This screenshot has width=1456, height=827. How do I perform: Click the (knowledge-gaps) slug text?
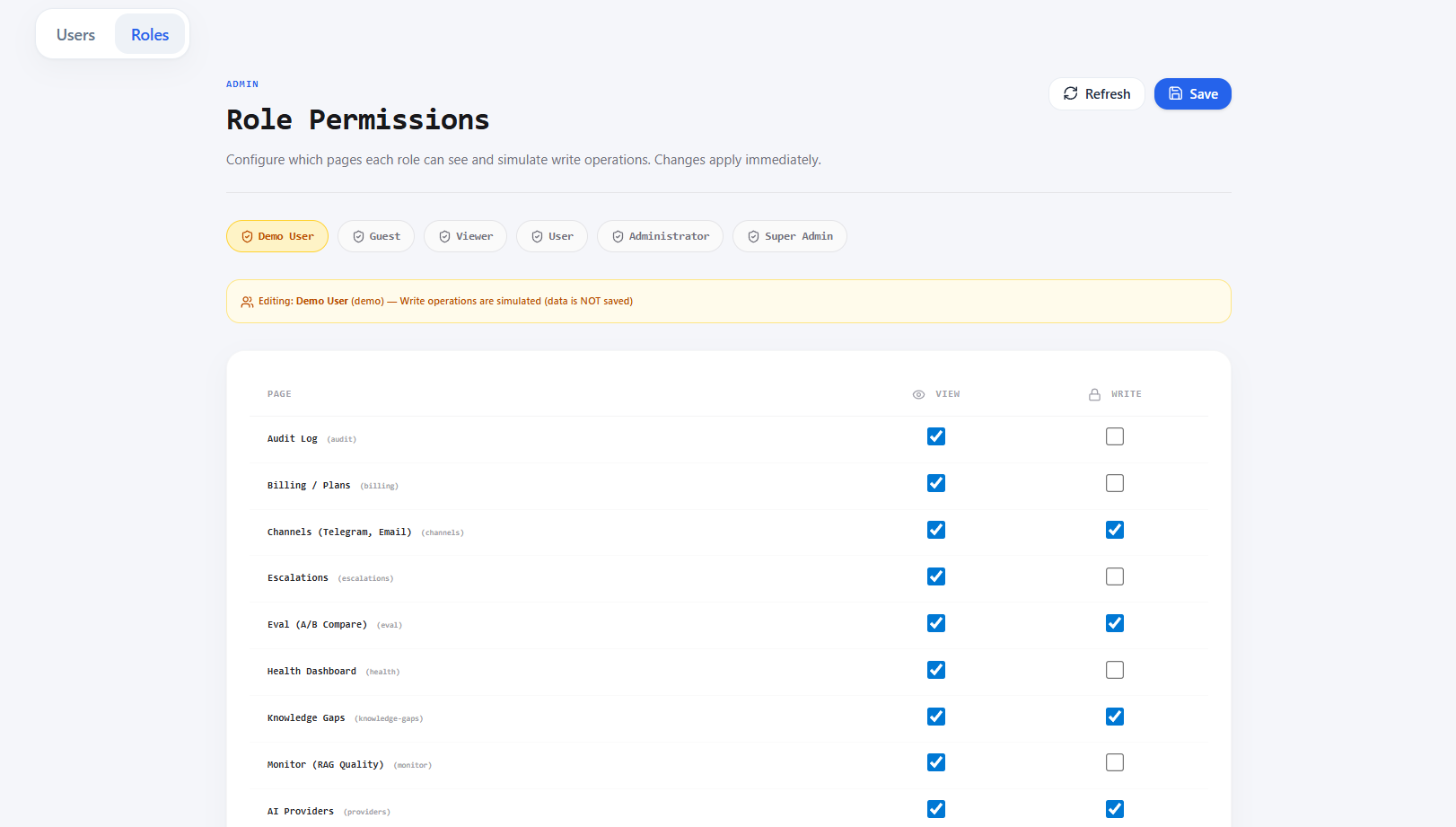pyautogui.click(x=389, y=719)
